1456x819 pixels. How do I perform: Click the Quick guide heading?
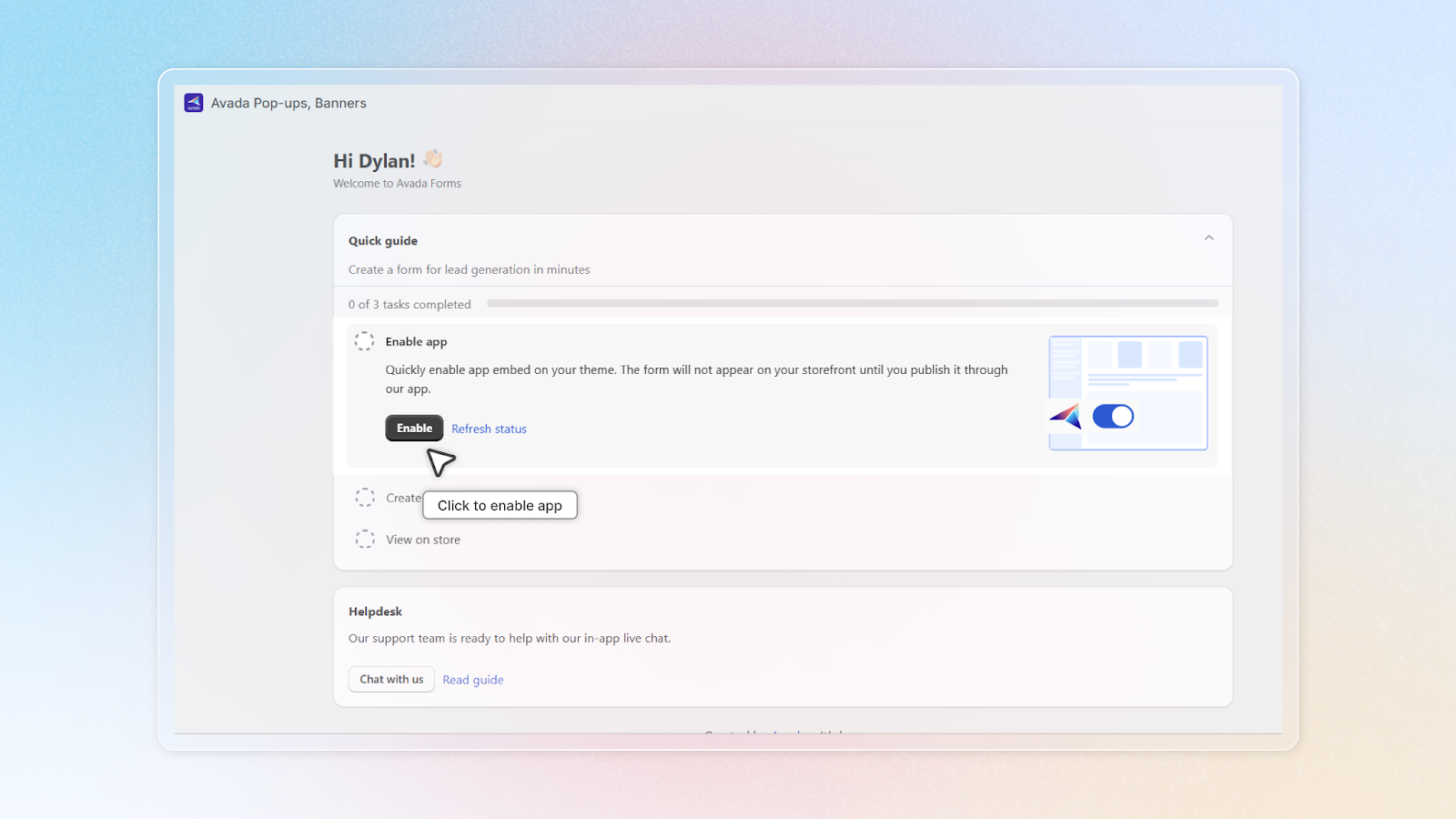[383, 241]
